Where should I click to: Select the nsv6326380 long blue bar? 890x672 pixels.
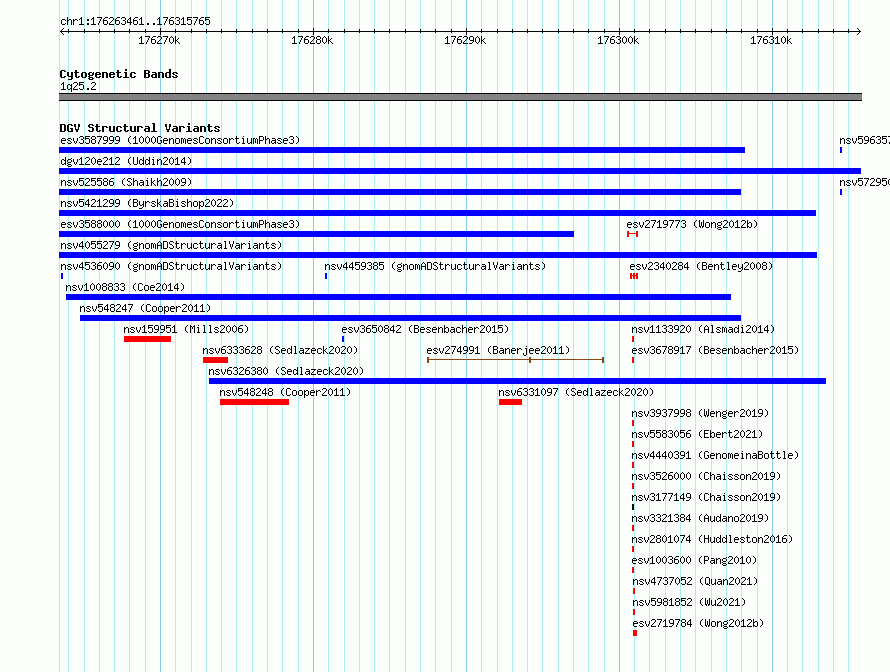coord(518,381)
